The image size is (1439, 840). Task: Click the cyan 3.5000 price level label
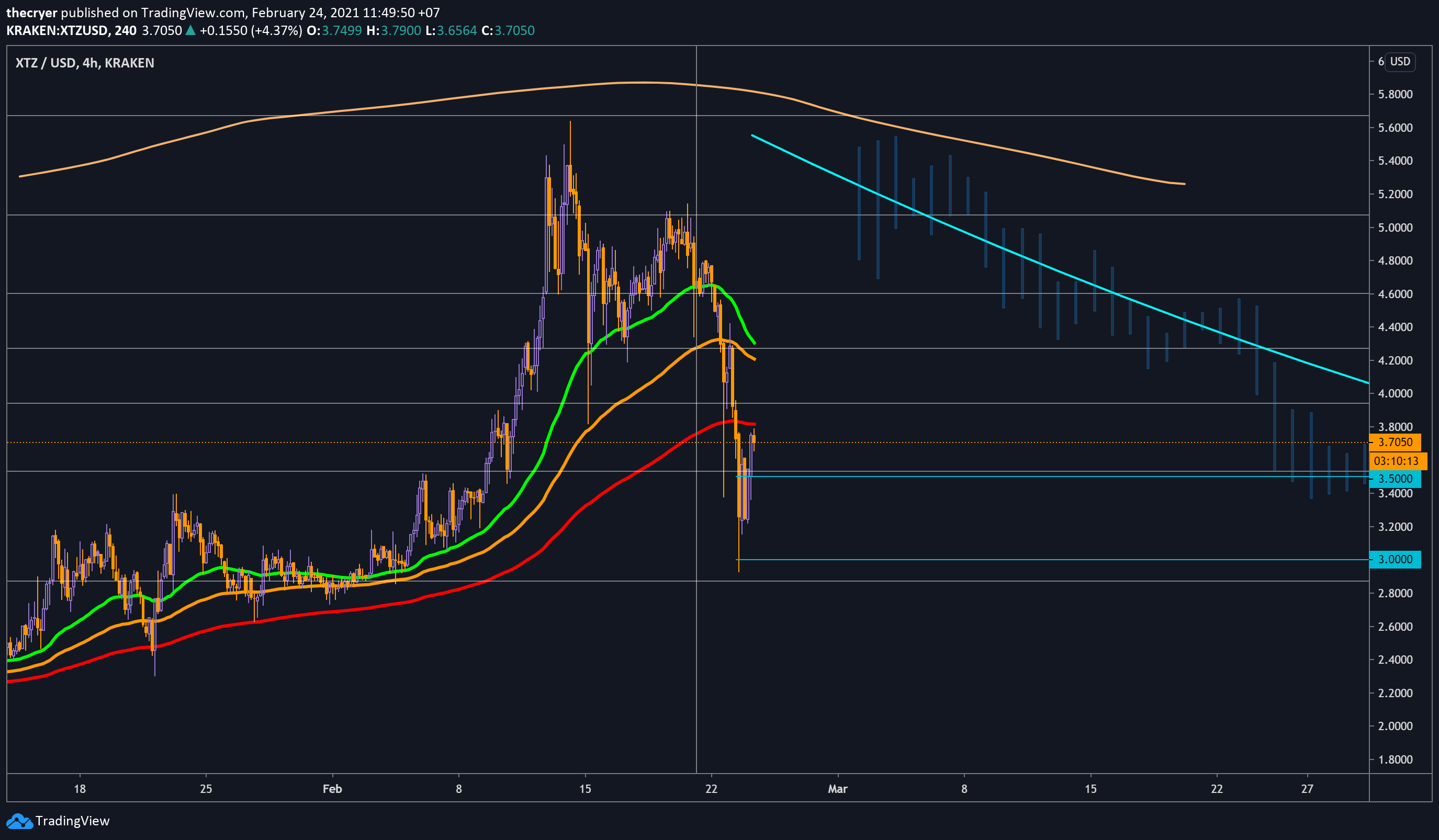(1395, 479)
